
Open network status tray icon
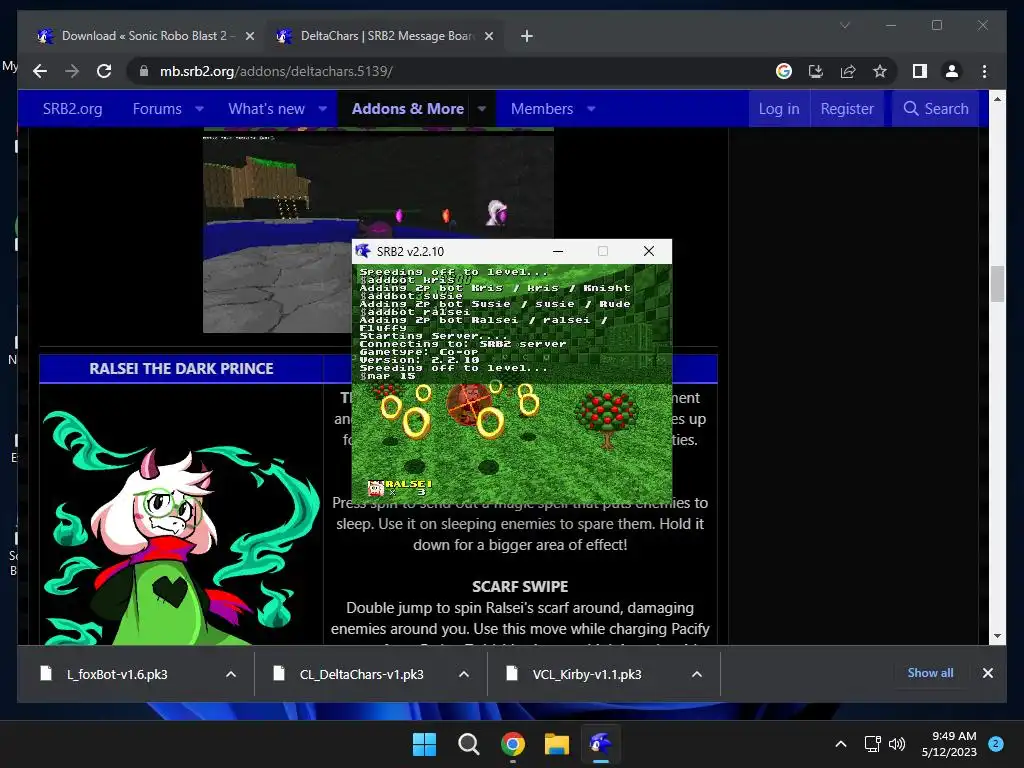(872, 744)
